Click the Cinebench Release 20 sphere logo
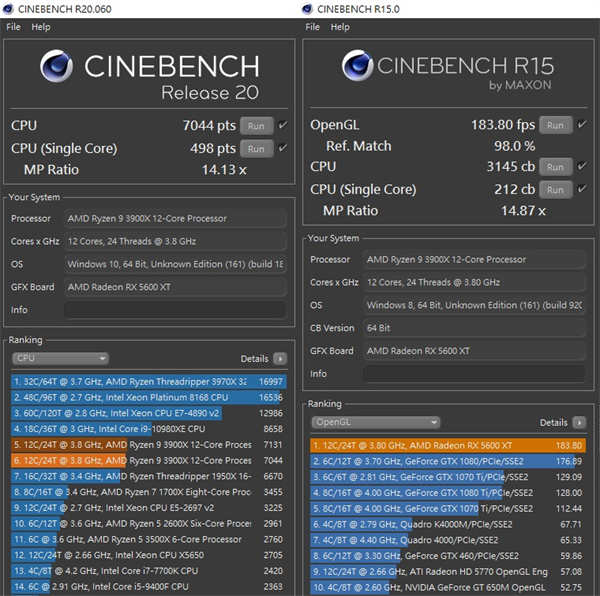Viewport: 600px width, 596px height. (57, 66)
